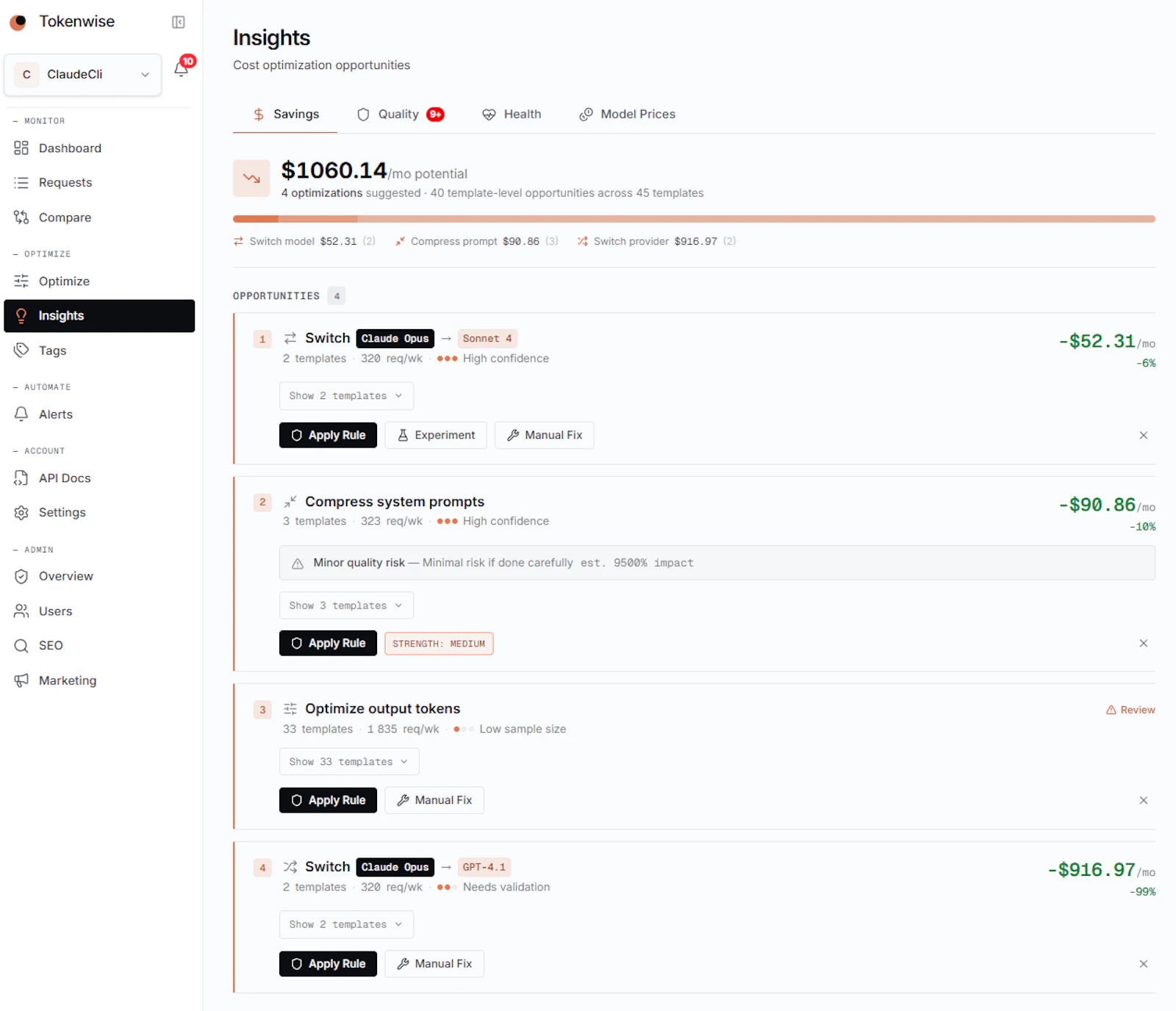The image size is (1176, 1011).
Task: Open Manual Fix for Optimize output tokens
Action: coord(434,801)
